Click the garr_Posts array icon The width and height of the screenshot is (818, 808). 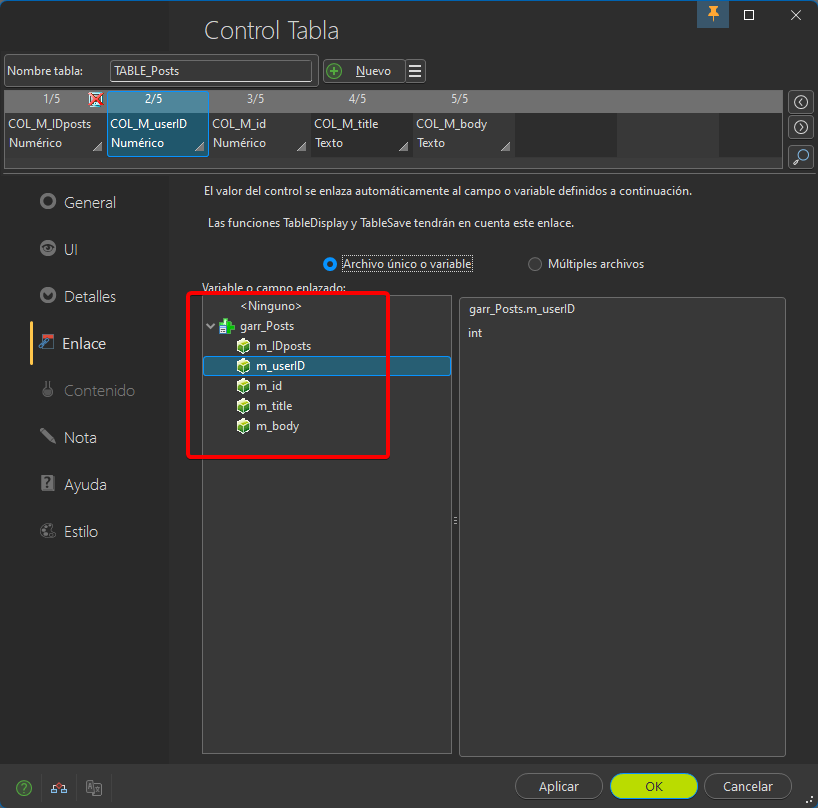[x=227, y=327]
